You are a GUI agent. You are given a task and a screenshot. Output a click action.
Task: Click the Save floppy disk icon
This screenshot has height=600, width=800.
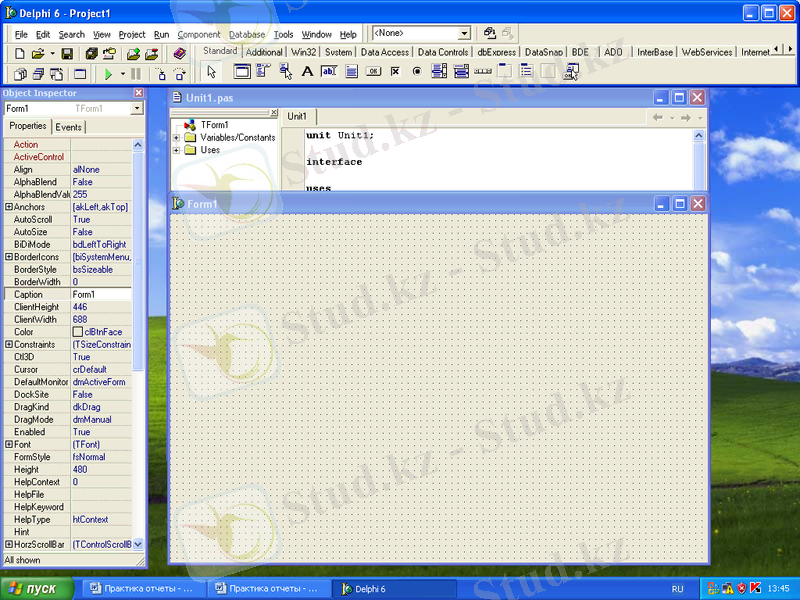(67, 54)
